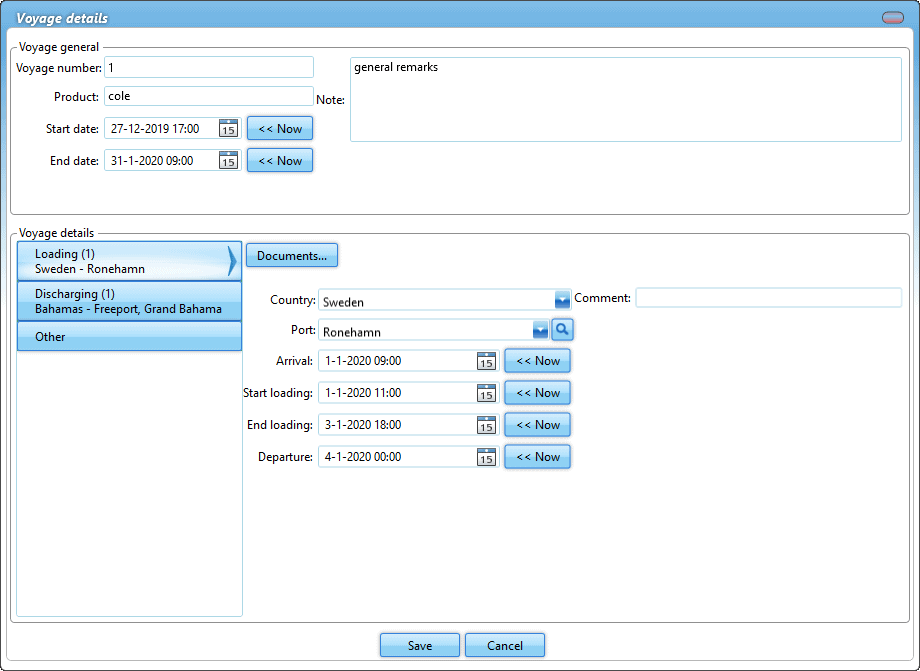Click the Comment text field

click(x=768, y=298)
